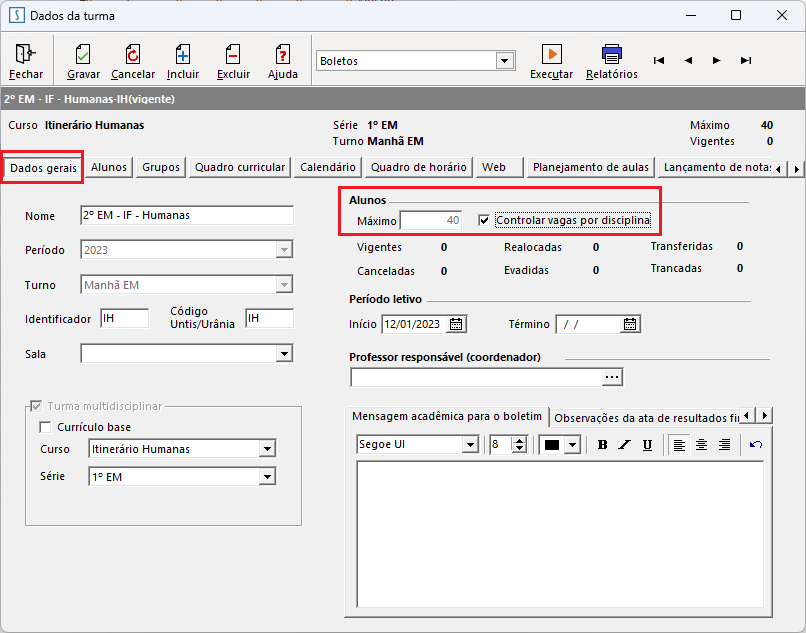Click inside the academic message text area

pos(560,534)
